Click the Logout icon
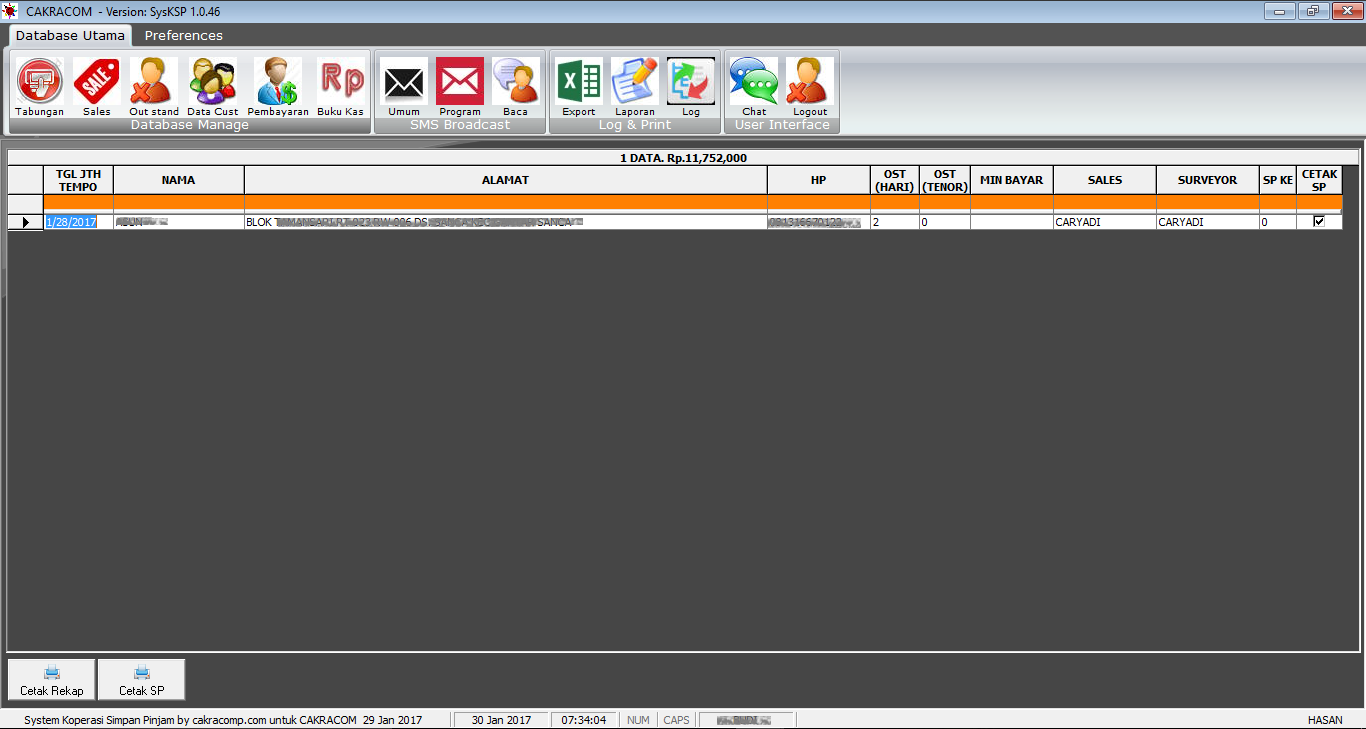Image resolution: width=1366 pixels, height=729 pixels. 810,82
